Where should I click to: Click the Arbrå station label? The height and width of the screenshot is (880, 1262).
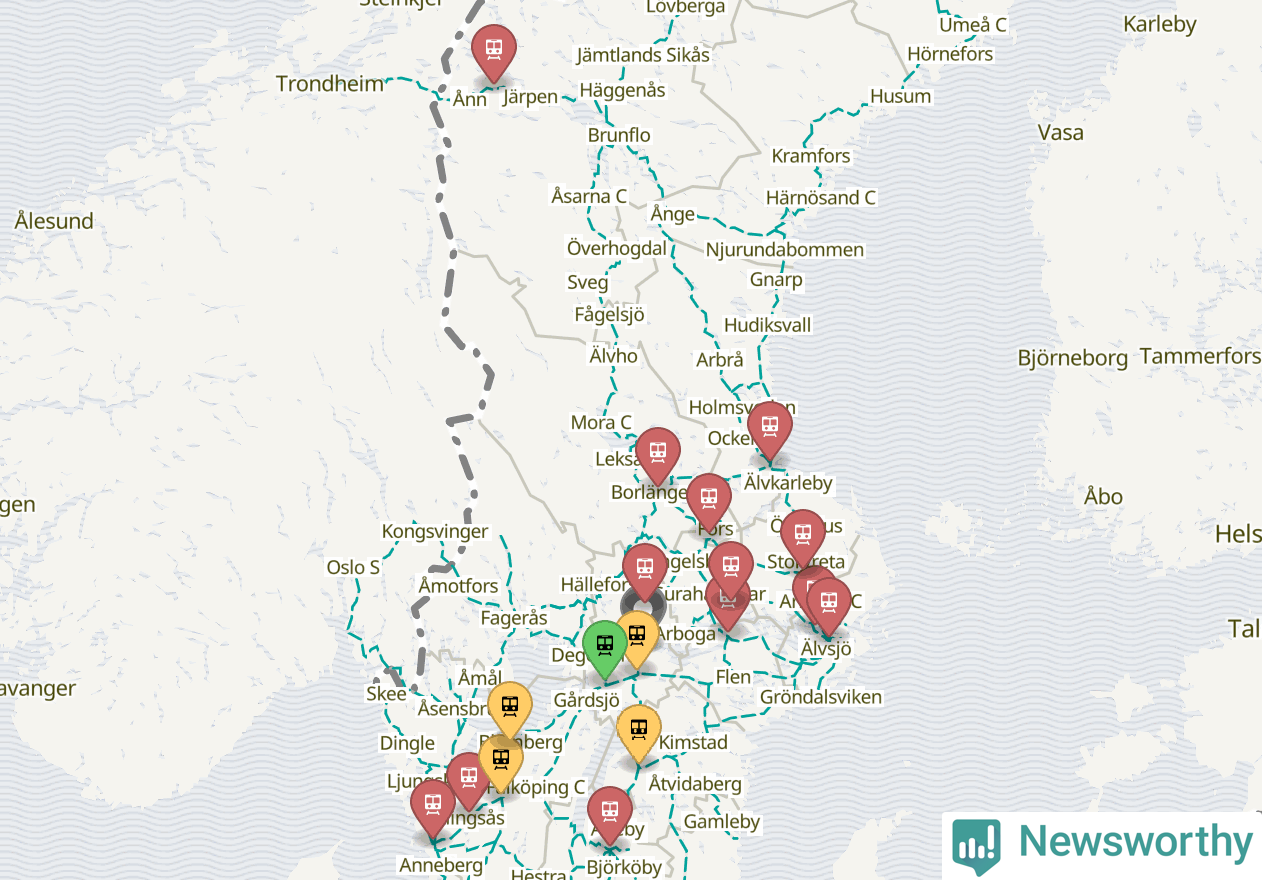[x=720, y=360]
